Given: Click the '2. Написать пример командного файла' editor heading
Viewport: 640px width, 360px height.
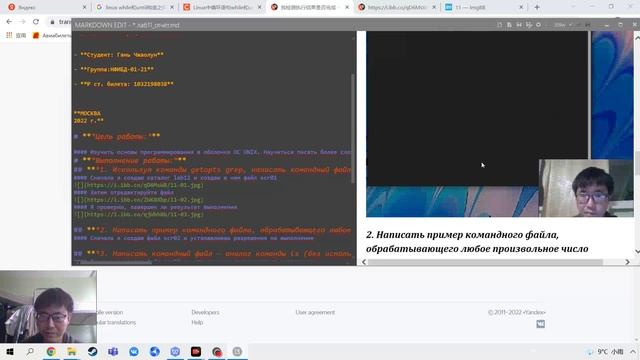Looking at the screenshot, I should [x=212, y=230].
